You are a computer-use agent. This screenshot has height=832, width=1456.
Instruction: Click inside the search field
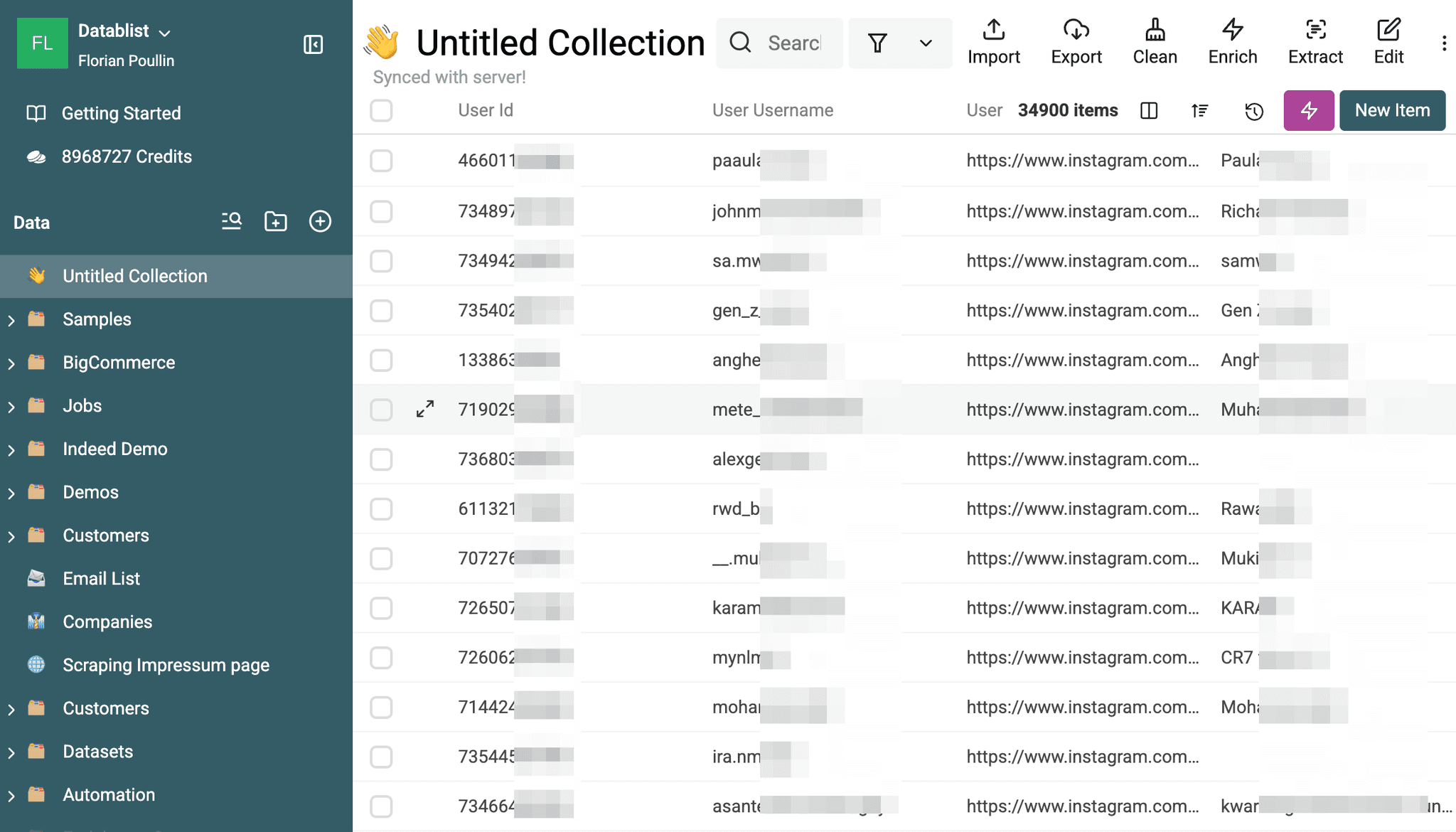[789, 43]
